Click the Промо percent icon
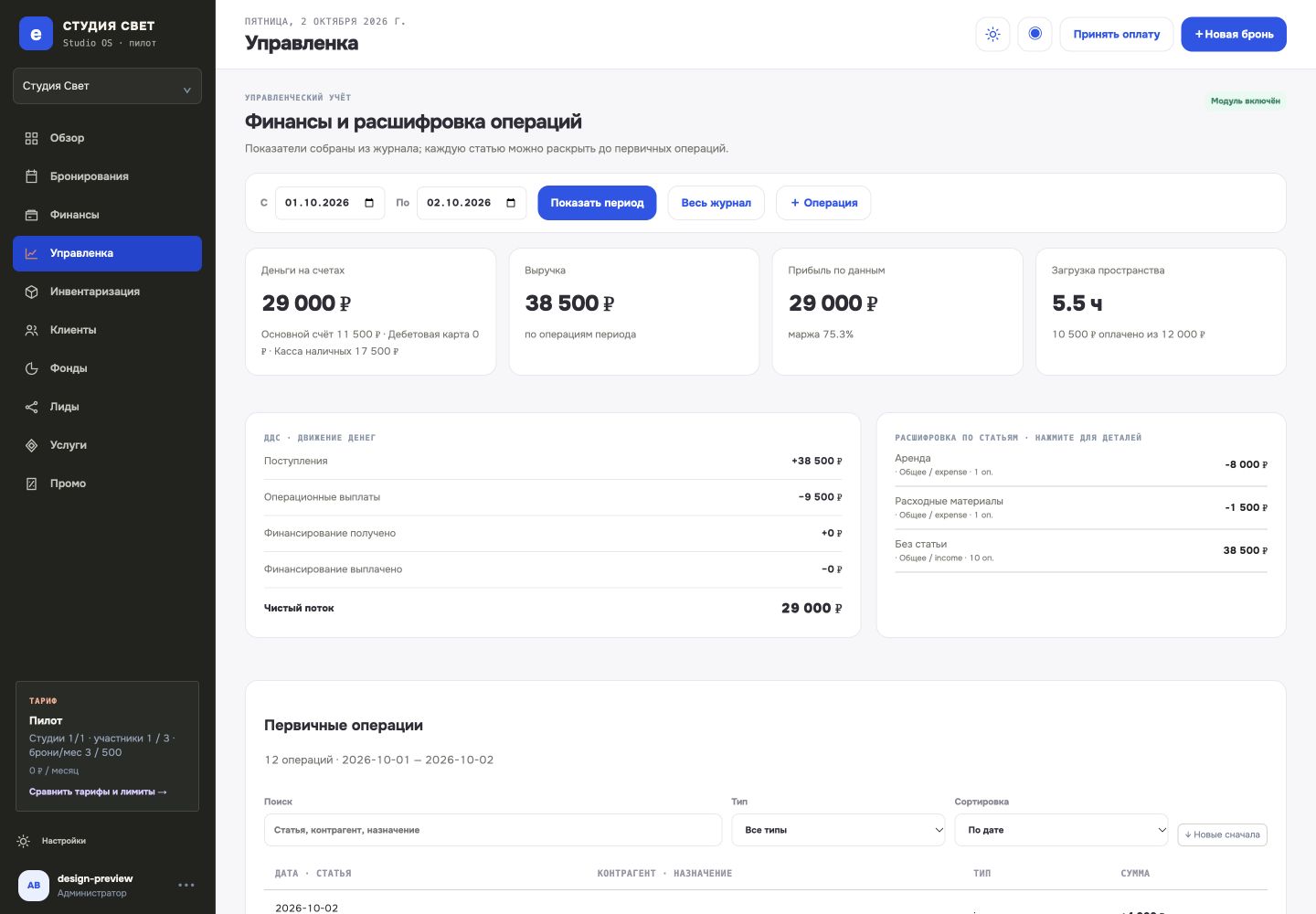 (x=31, y=484)
